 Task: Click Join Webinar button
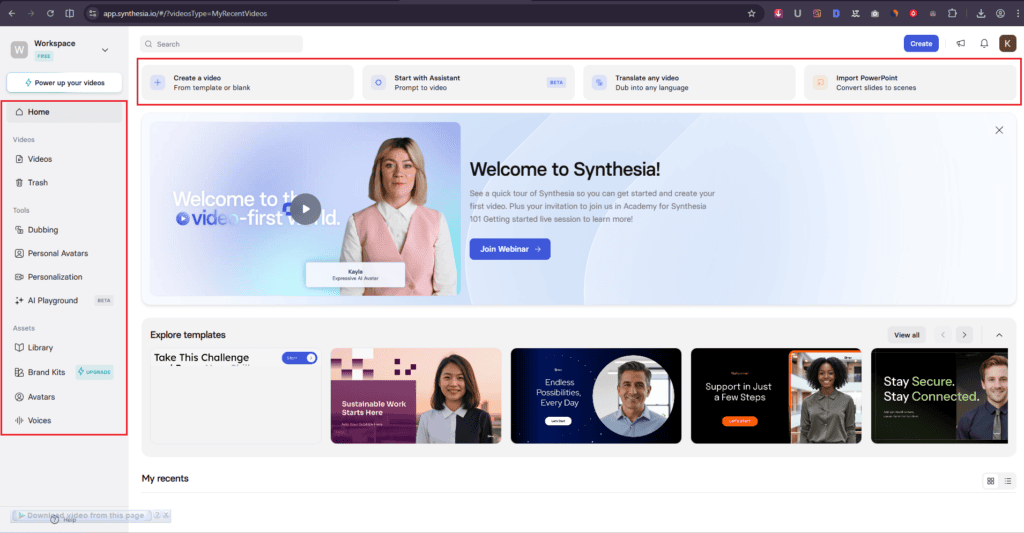click(510, 249)
